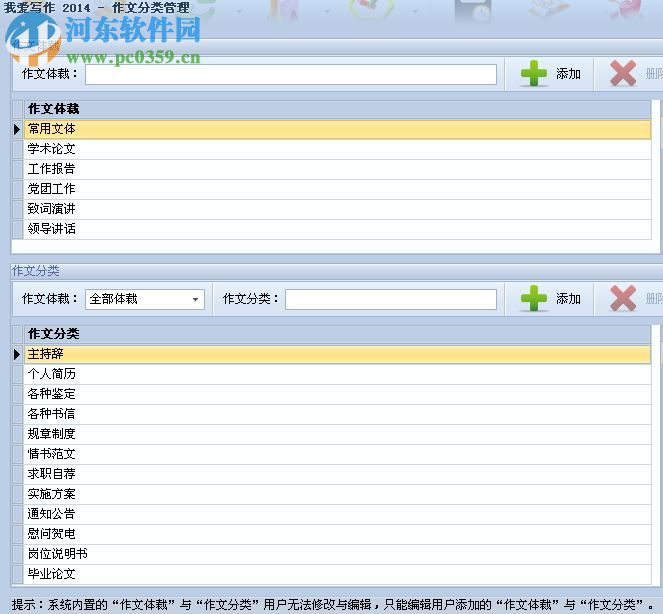Click the red X delete icon in 作文体裁 section

[623, 74]
